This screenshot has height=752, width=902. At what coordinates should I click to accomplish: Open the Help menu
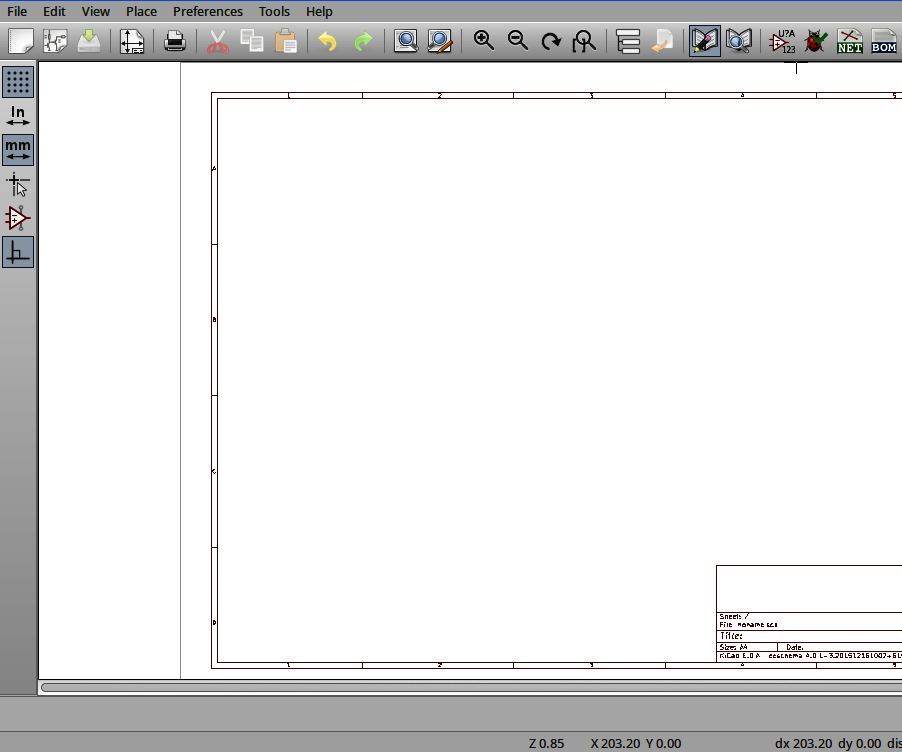click(319, 12)
